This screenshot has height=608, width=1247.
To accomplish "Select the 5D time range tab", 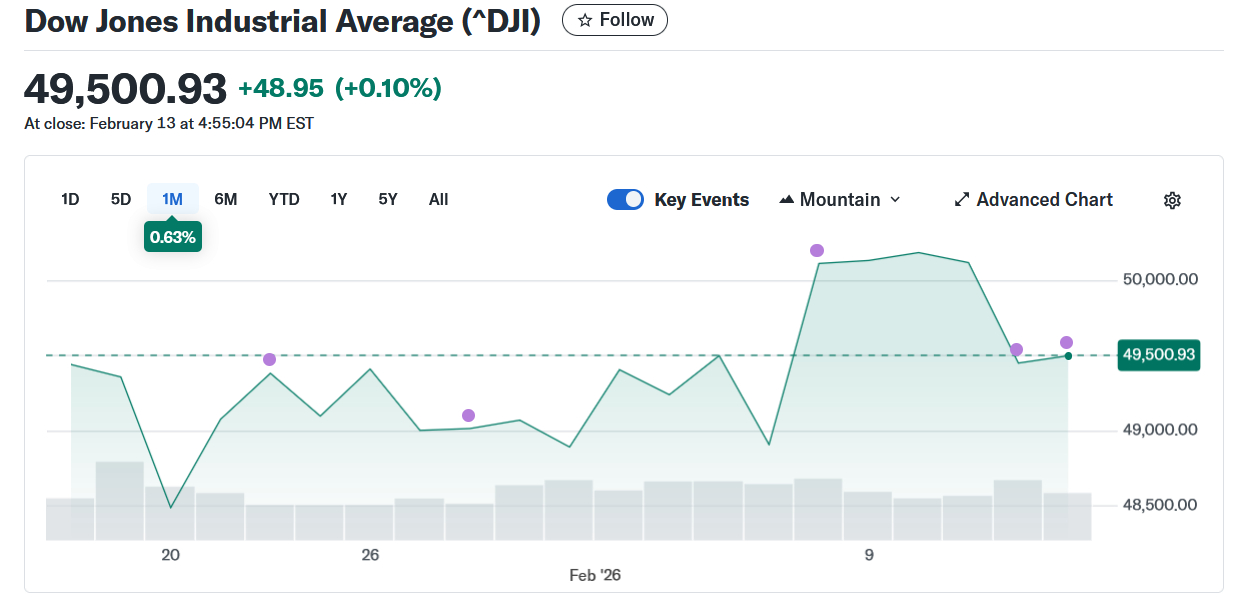I will tap(121, 199).
